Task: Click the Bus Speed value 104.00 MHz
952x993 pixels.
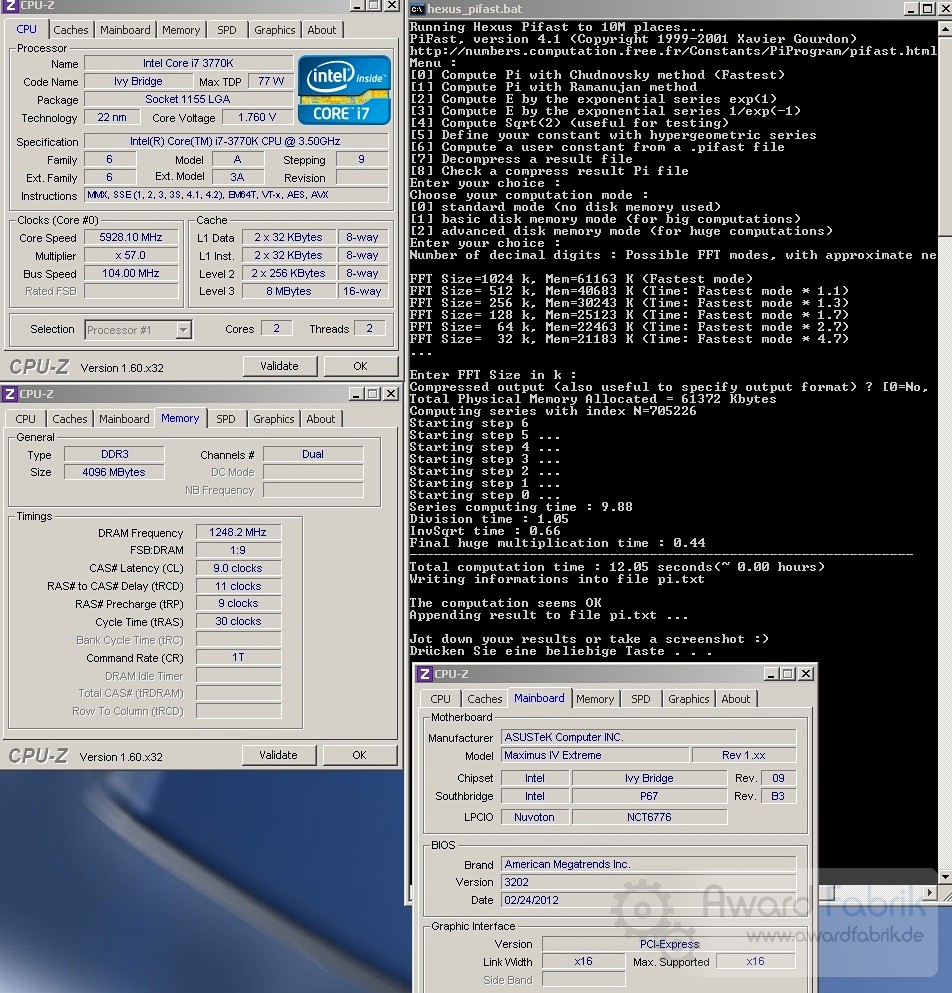Action: 130,273
